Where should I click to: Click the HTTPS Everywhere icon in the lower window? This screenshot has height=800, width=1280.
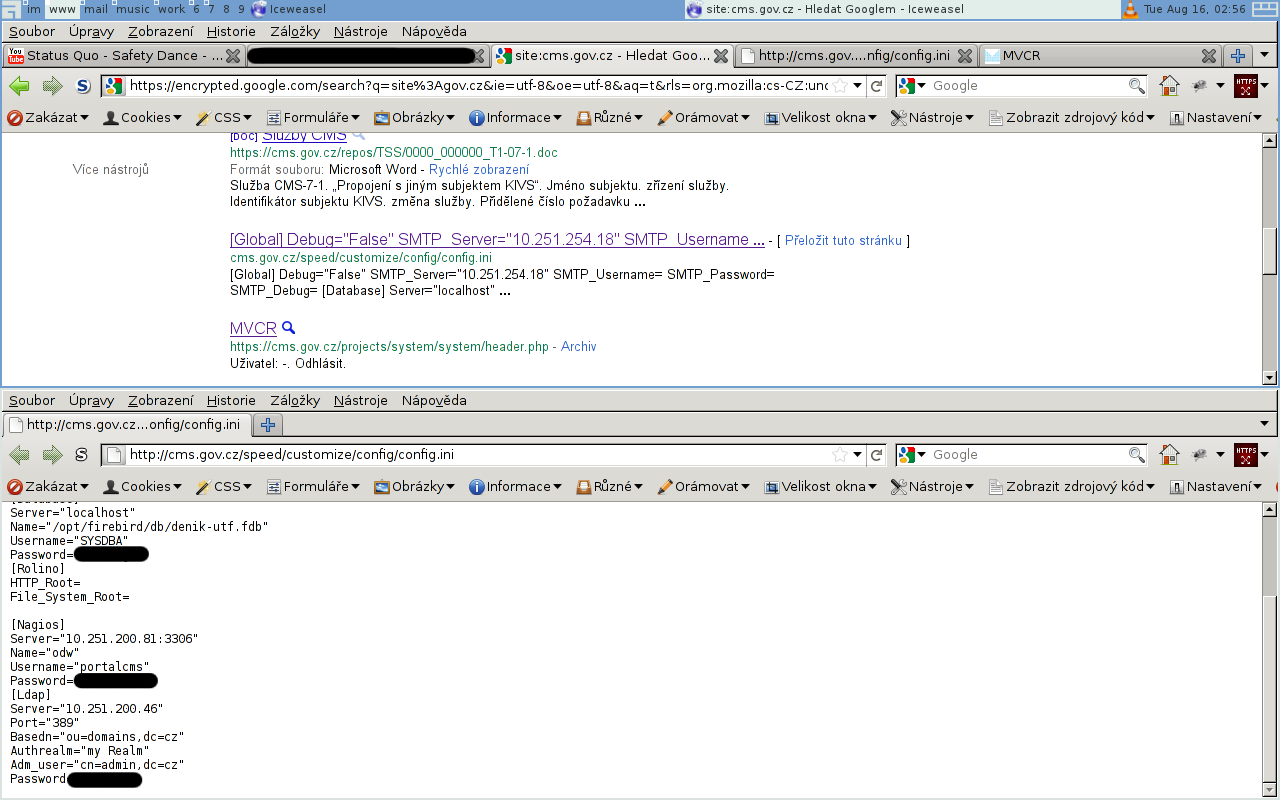tap(1245, 455)
